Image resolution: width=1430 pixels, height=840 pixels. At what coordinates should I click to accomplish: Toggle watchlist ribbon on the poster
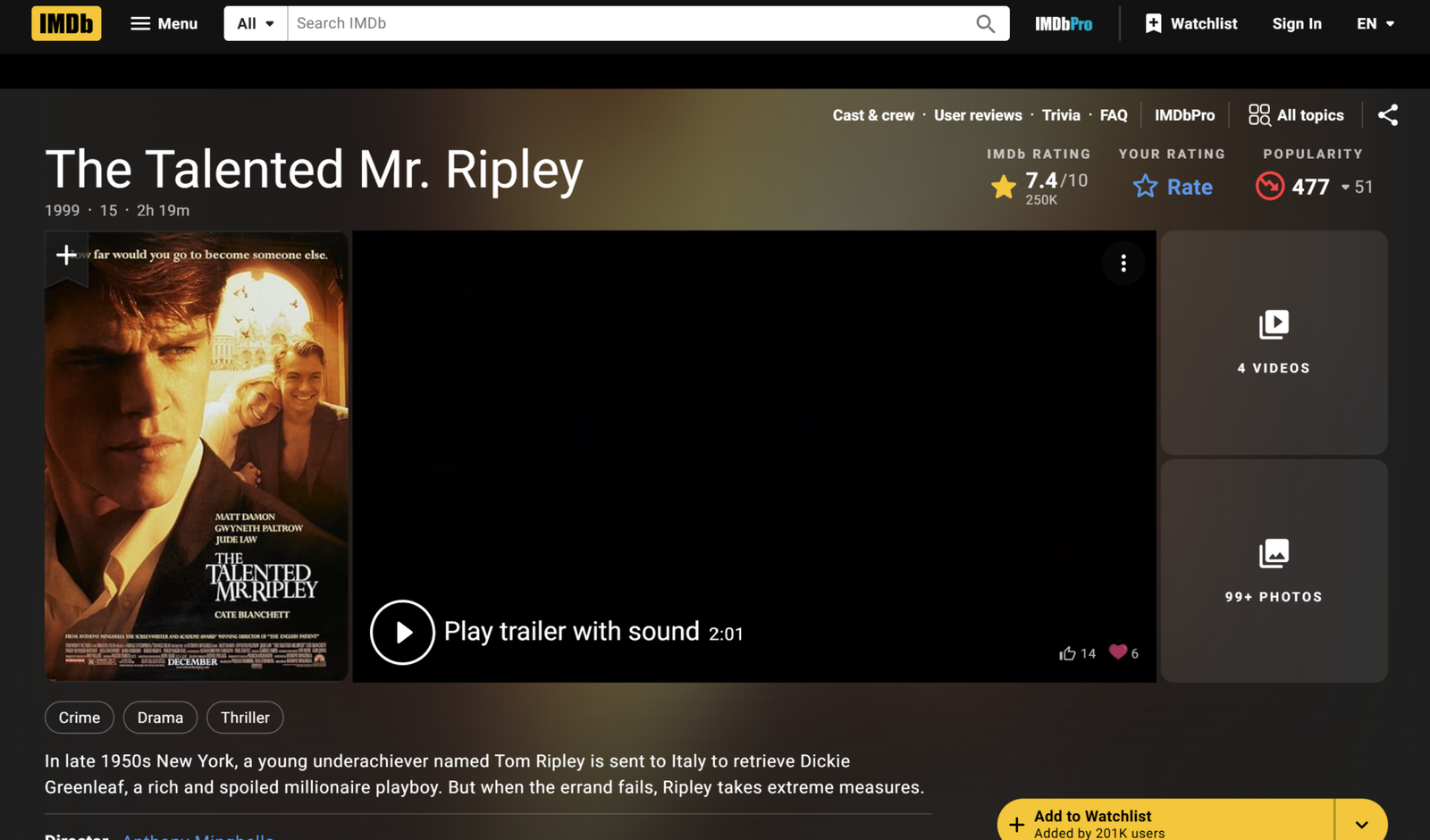tap(66, 256)
